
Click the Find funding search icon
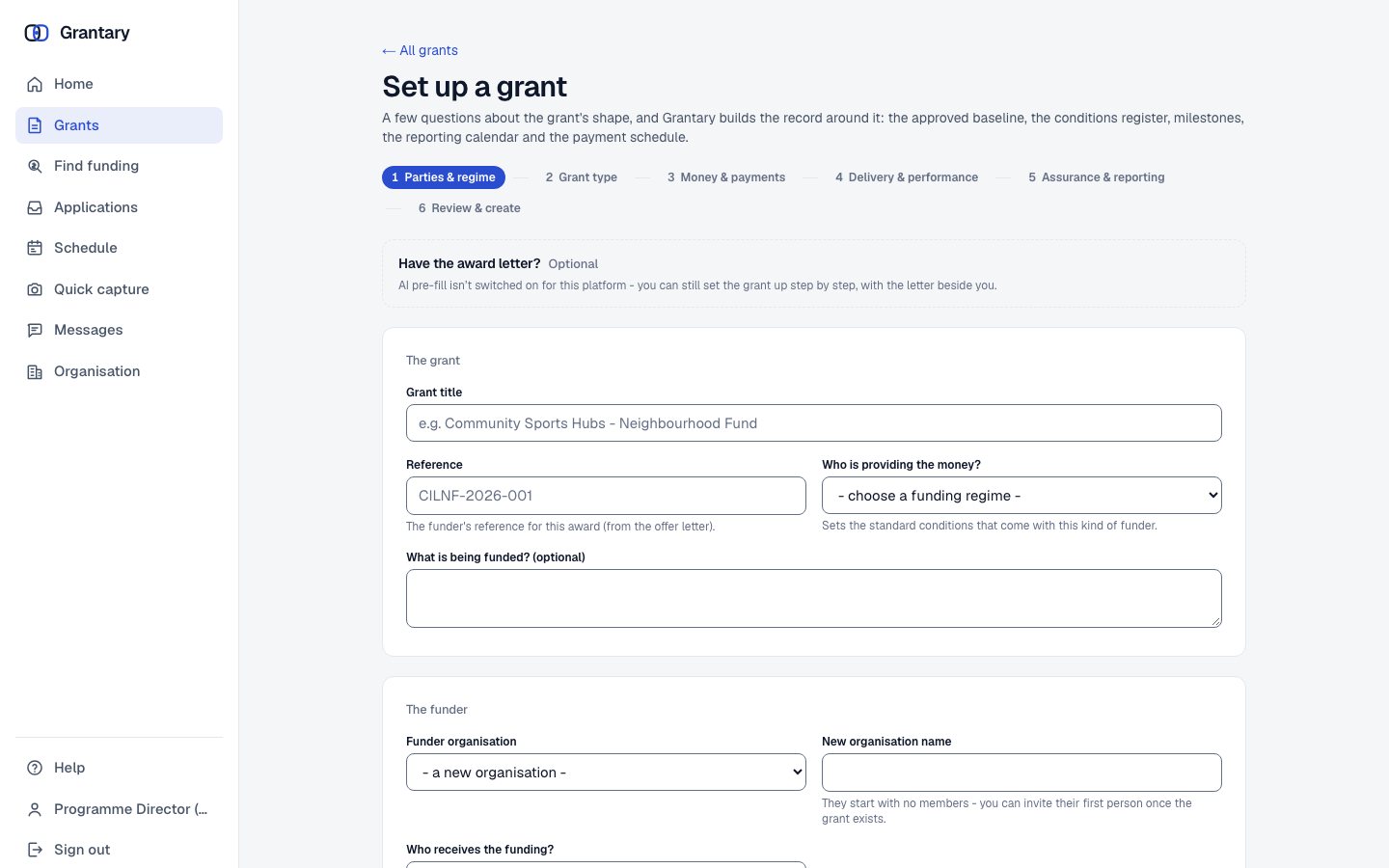pos(35,166)
